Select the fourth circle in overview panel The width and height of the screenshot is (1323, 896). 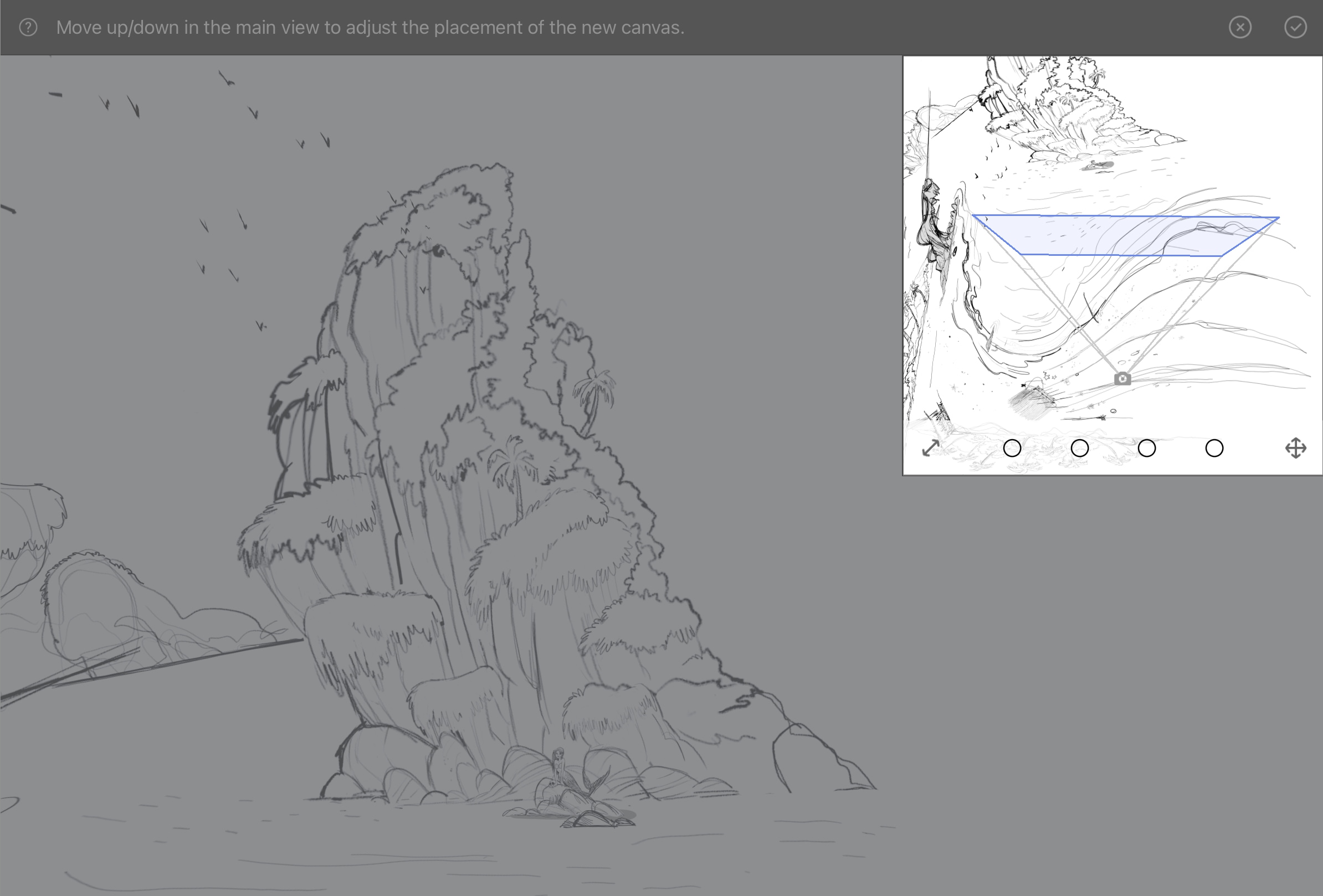(1214, 449)
